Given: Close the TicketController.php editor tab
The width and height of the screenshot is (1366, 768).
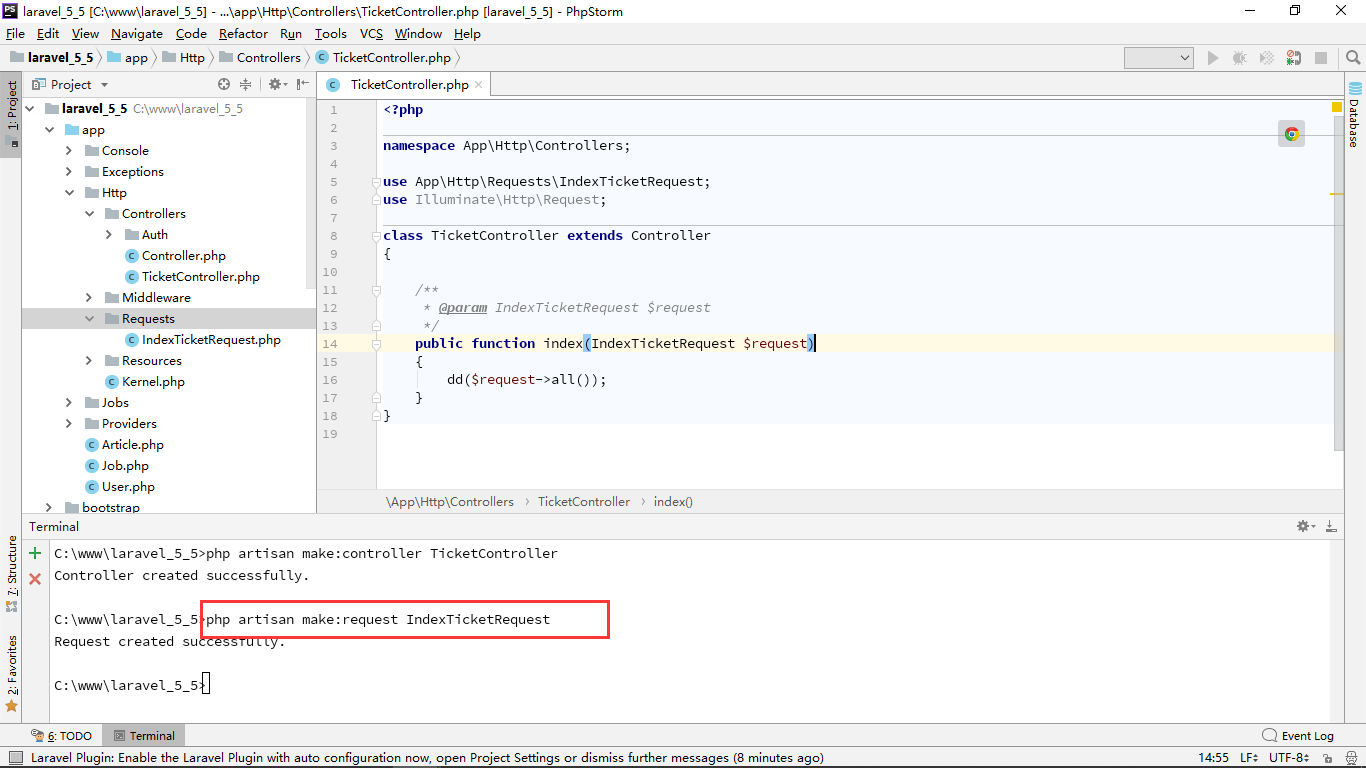Looking at the screenshot, I should [x=478, y=85].
